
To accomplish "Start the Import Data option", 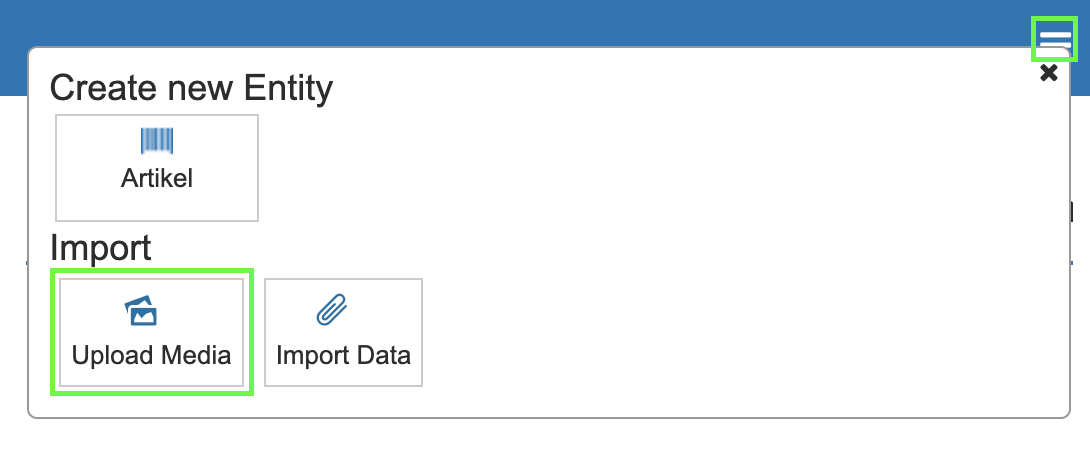I will coord(343,332).
